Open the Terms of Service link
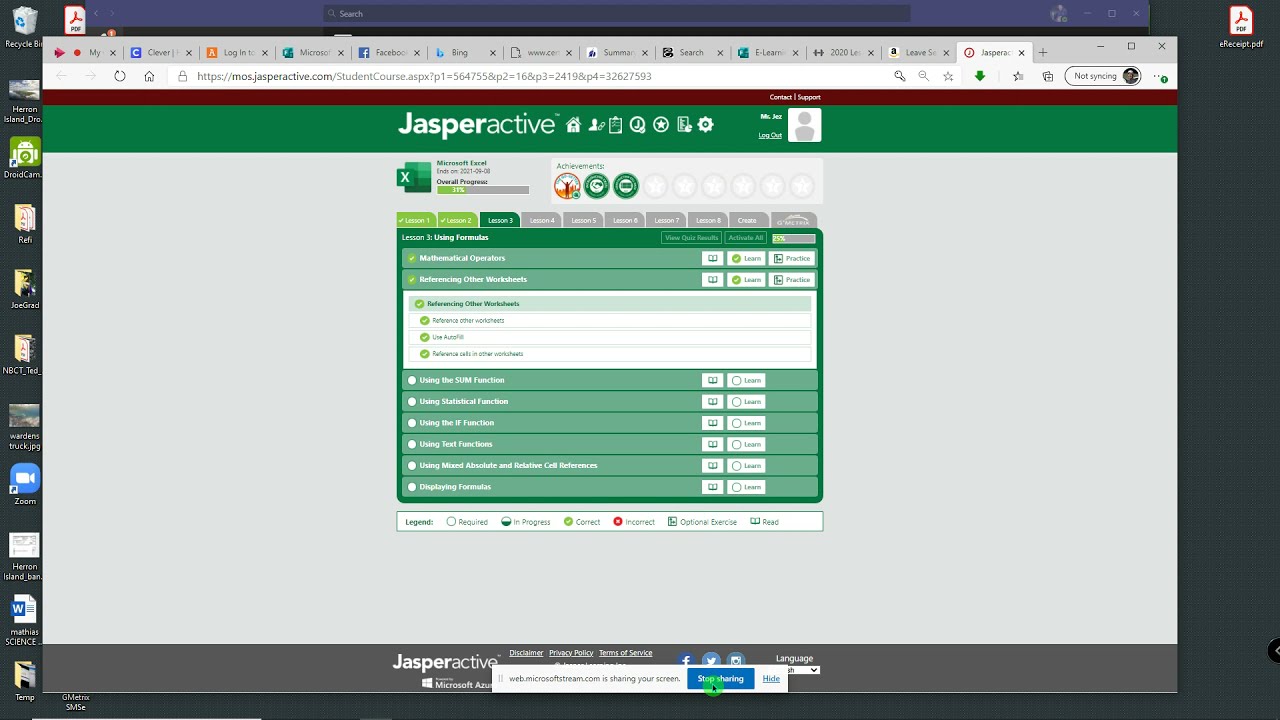Screen dimensions: 1280x720 pos(625,653)
